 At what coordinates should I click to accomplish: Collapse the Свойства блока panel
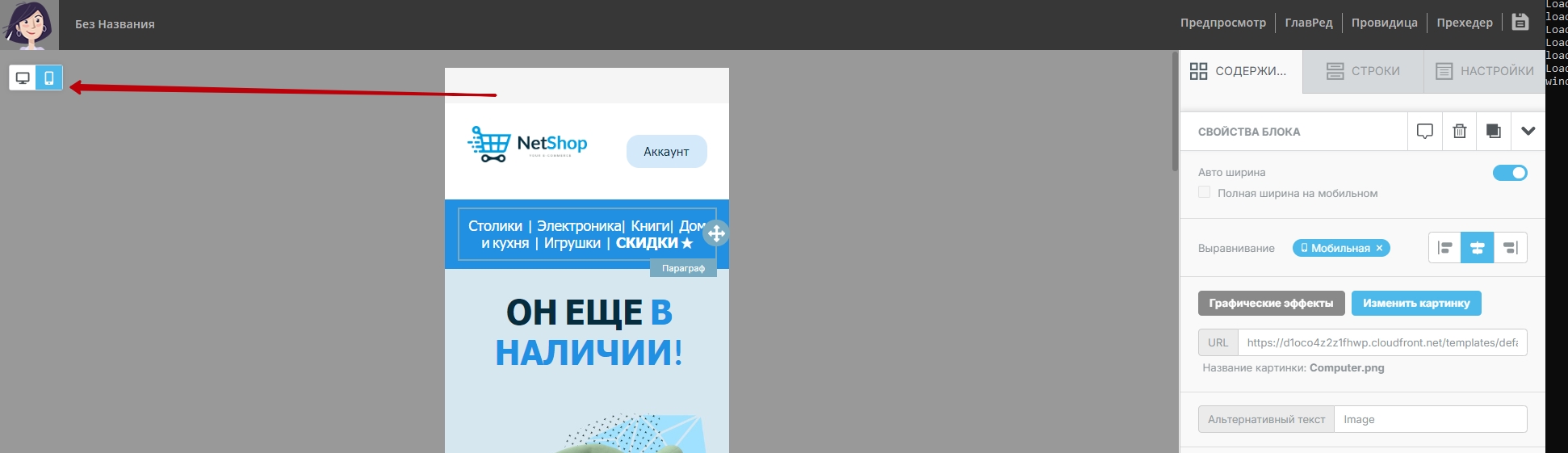1528,131
